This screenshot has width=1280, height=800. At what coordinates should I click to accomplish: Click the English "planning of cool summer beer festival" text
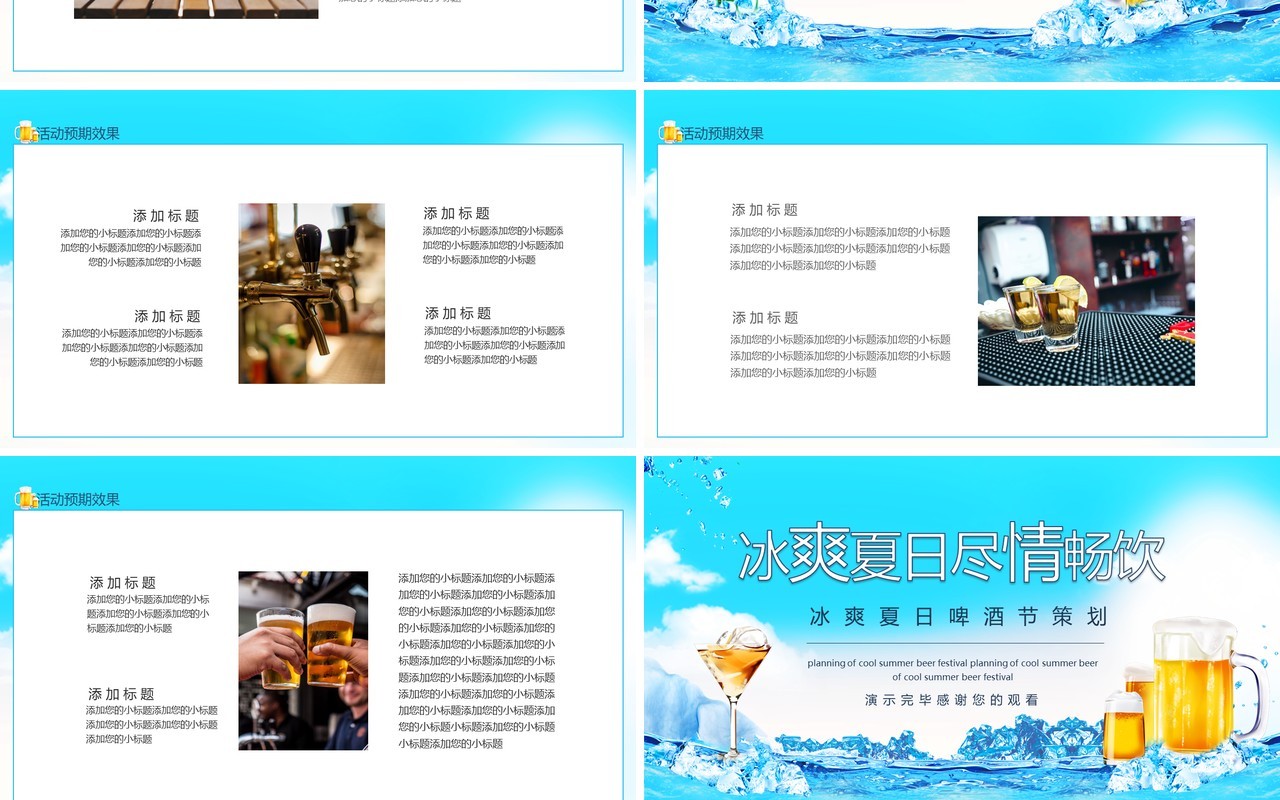pyautogui.click(x=953, y=670)
